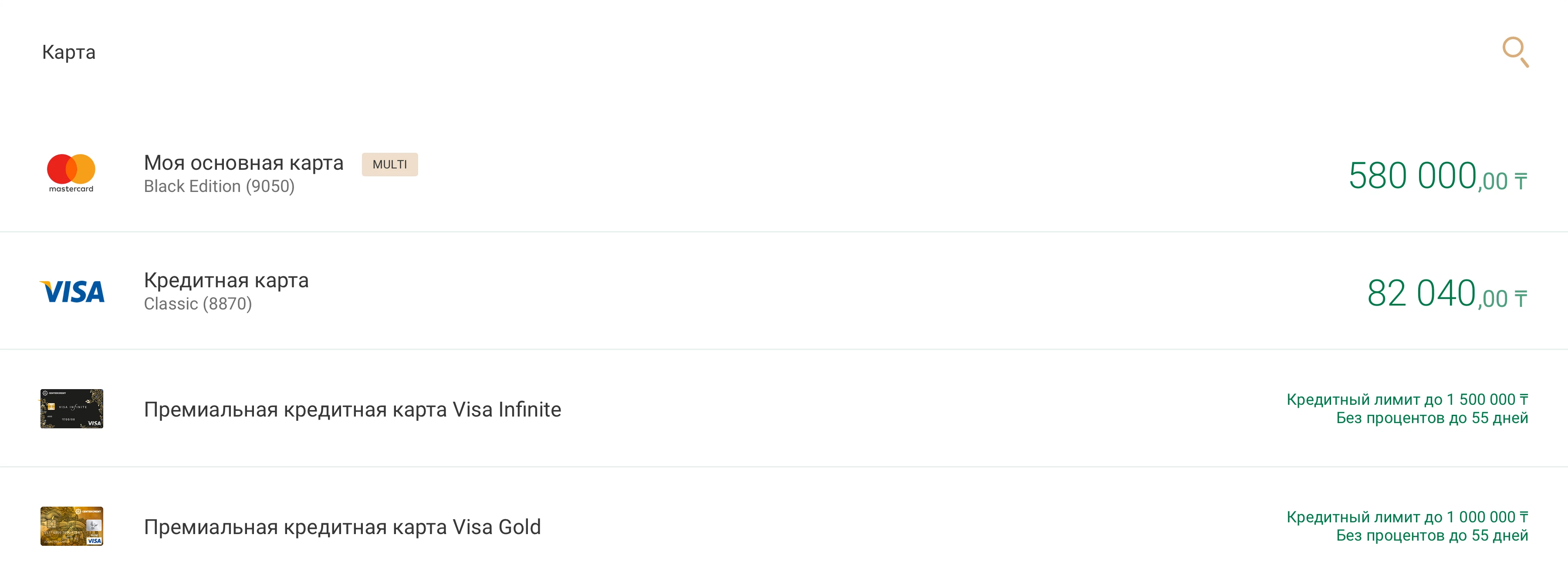Click the VISA logo icon
This screenshot has height=585, width=1568.
coord(72,292)
